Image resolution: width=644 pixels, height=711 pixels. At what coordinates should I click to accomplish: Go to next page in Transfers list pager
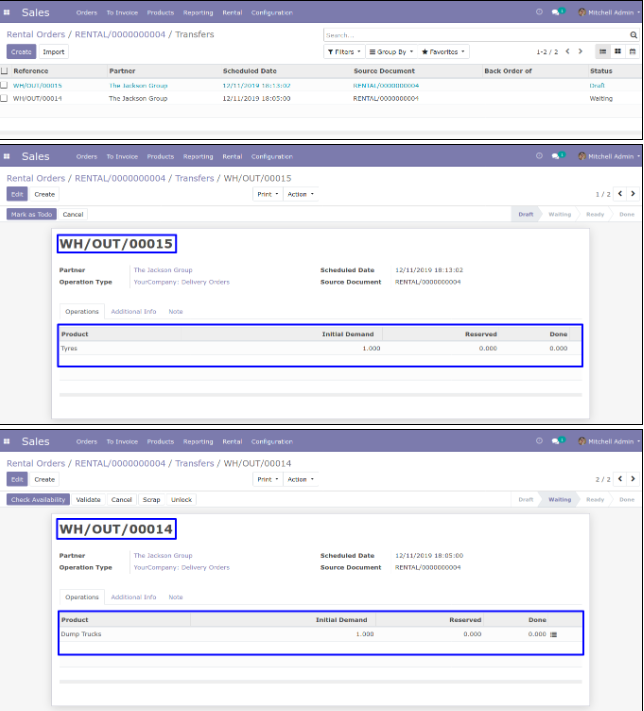582,51
